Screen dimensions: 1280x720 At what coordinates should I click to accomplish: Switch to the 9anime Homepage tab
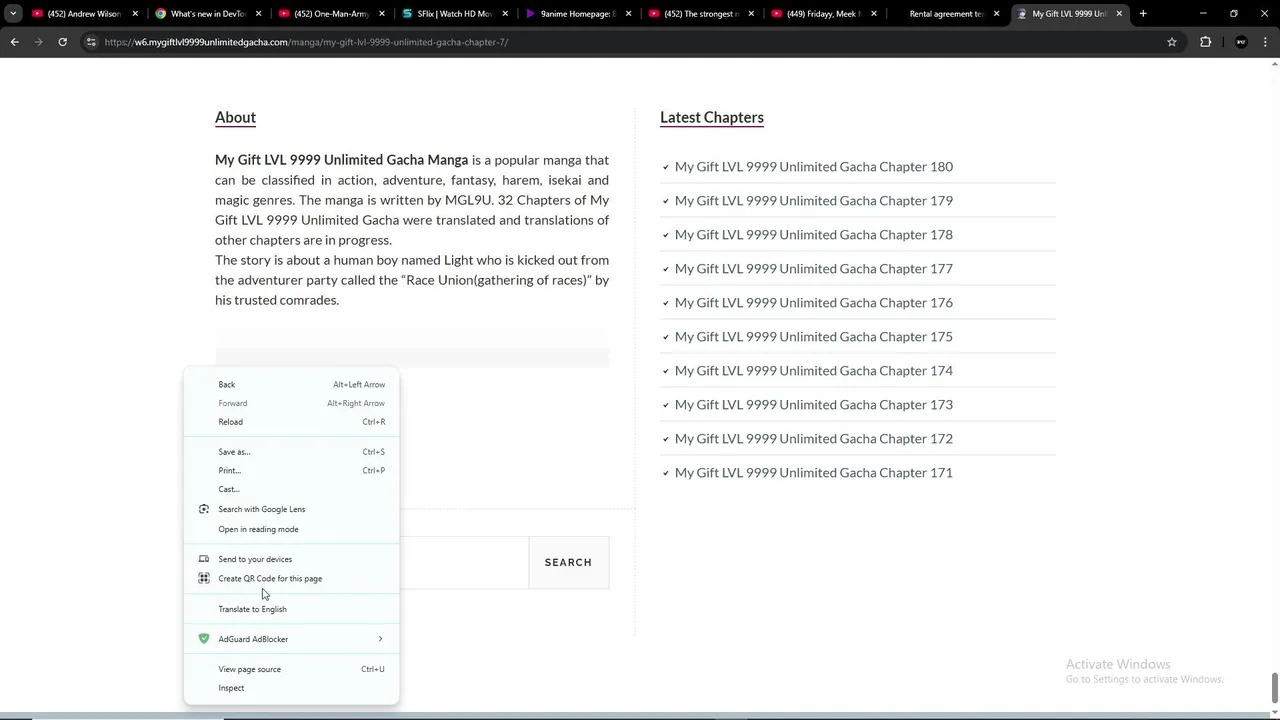[577, 14]
